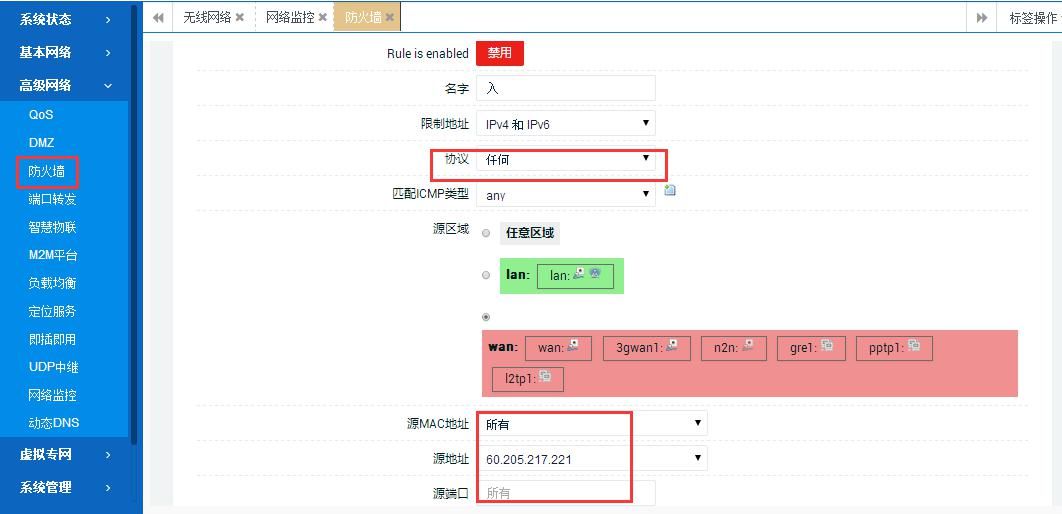Select the 任意区域 source zone radio

coord(486,233)
